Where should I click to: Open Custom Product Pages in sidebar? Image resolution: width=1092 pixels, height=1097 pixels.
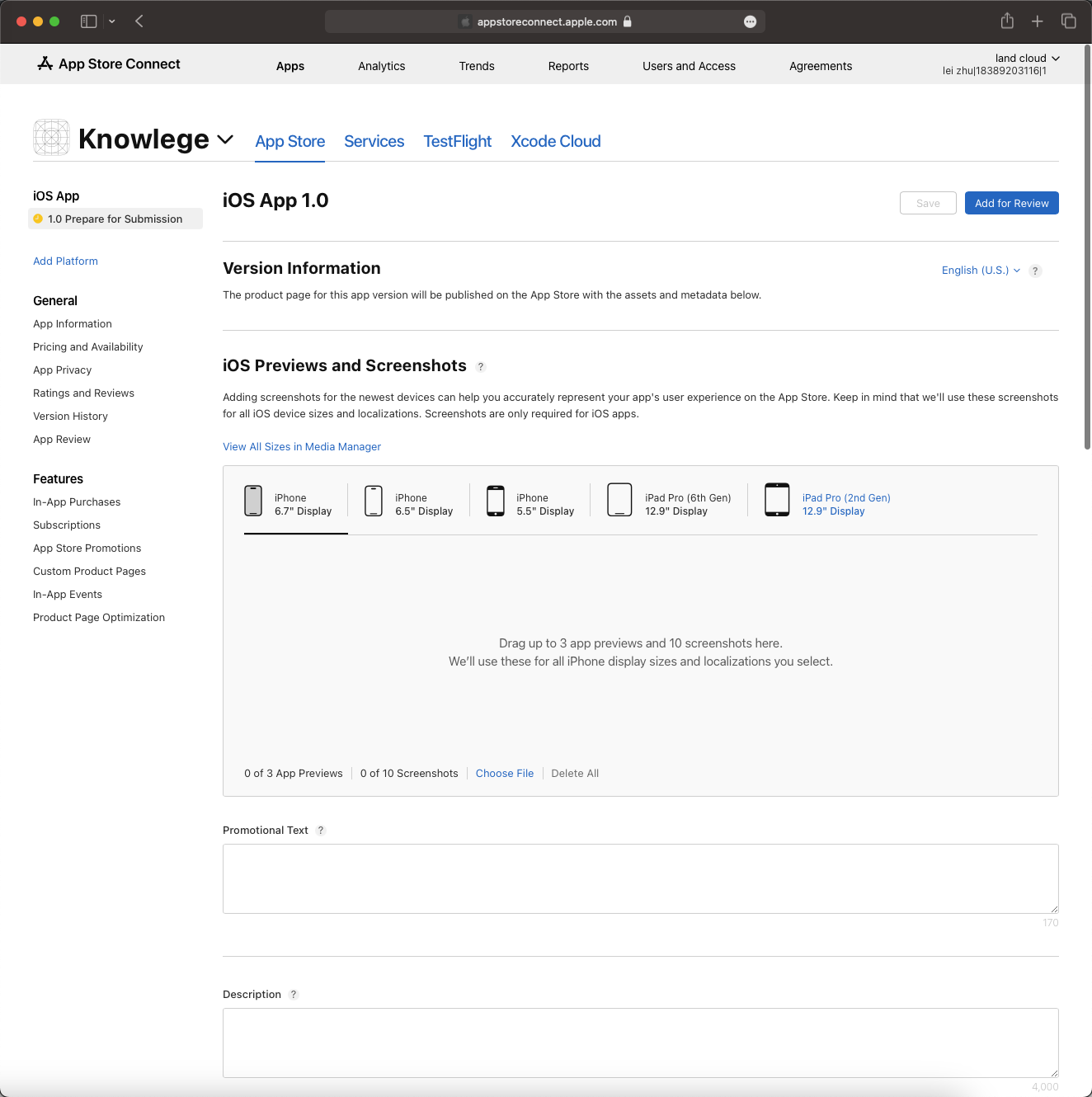click(x=89, y=572)
